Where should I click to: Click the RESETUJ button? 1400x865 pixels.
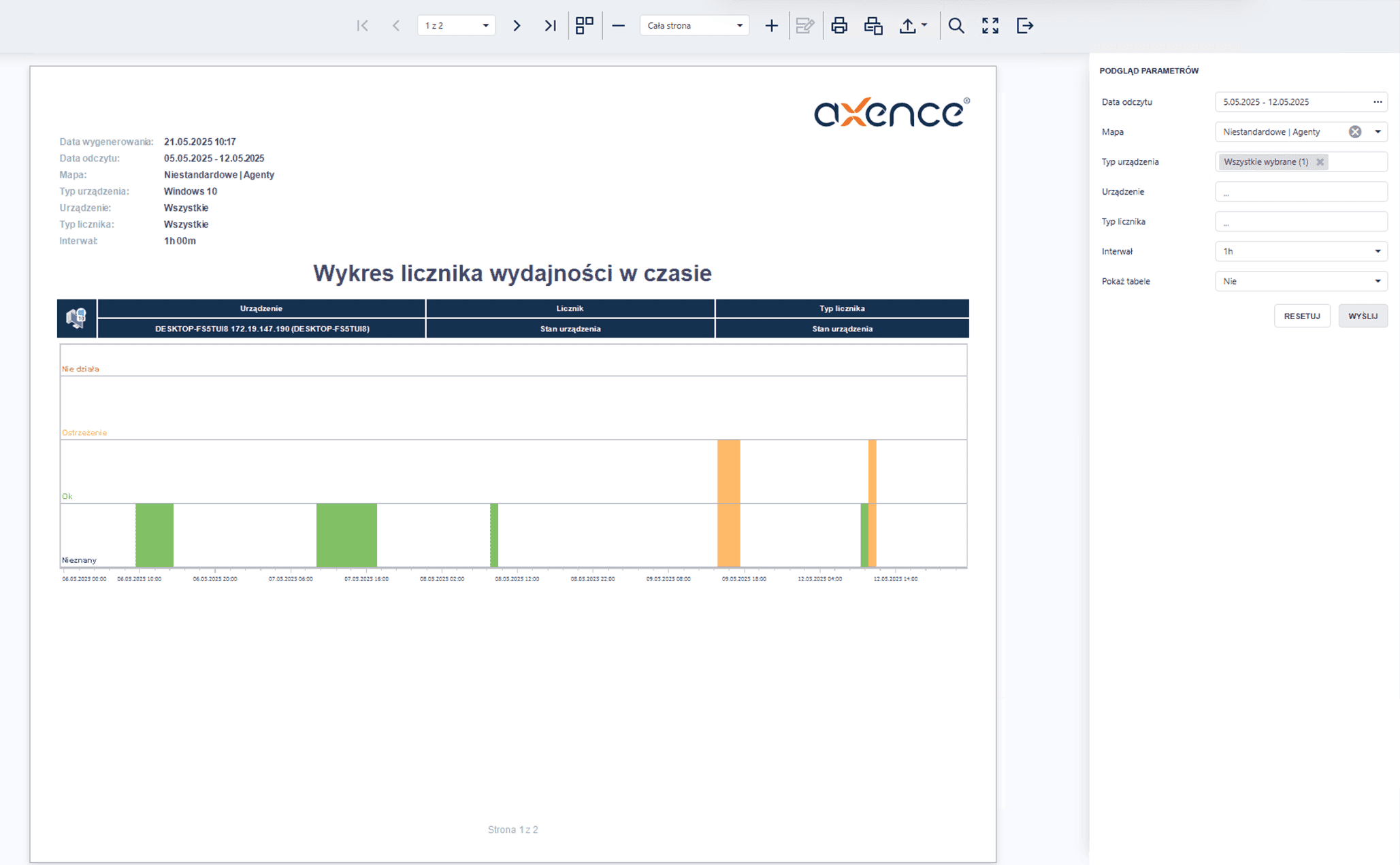(x=1302, y=316)
